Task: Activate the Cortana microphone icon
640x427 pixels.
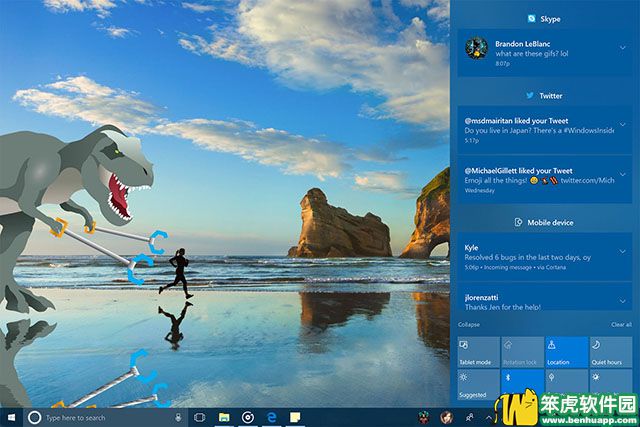Action: [178, 417]
